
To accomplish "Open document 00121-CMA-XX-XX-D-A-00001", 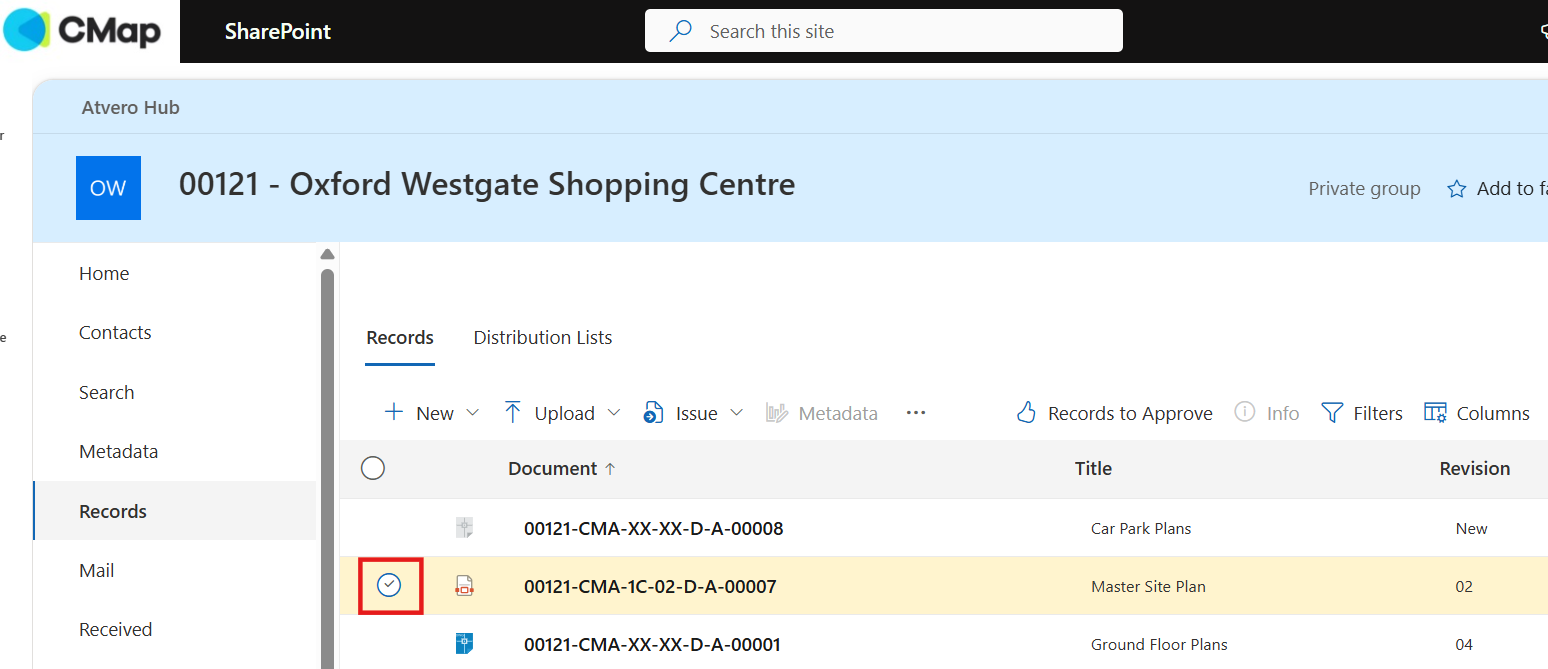I will 652,644.
